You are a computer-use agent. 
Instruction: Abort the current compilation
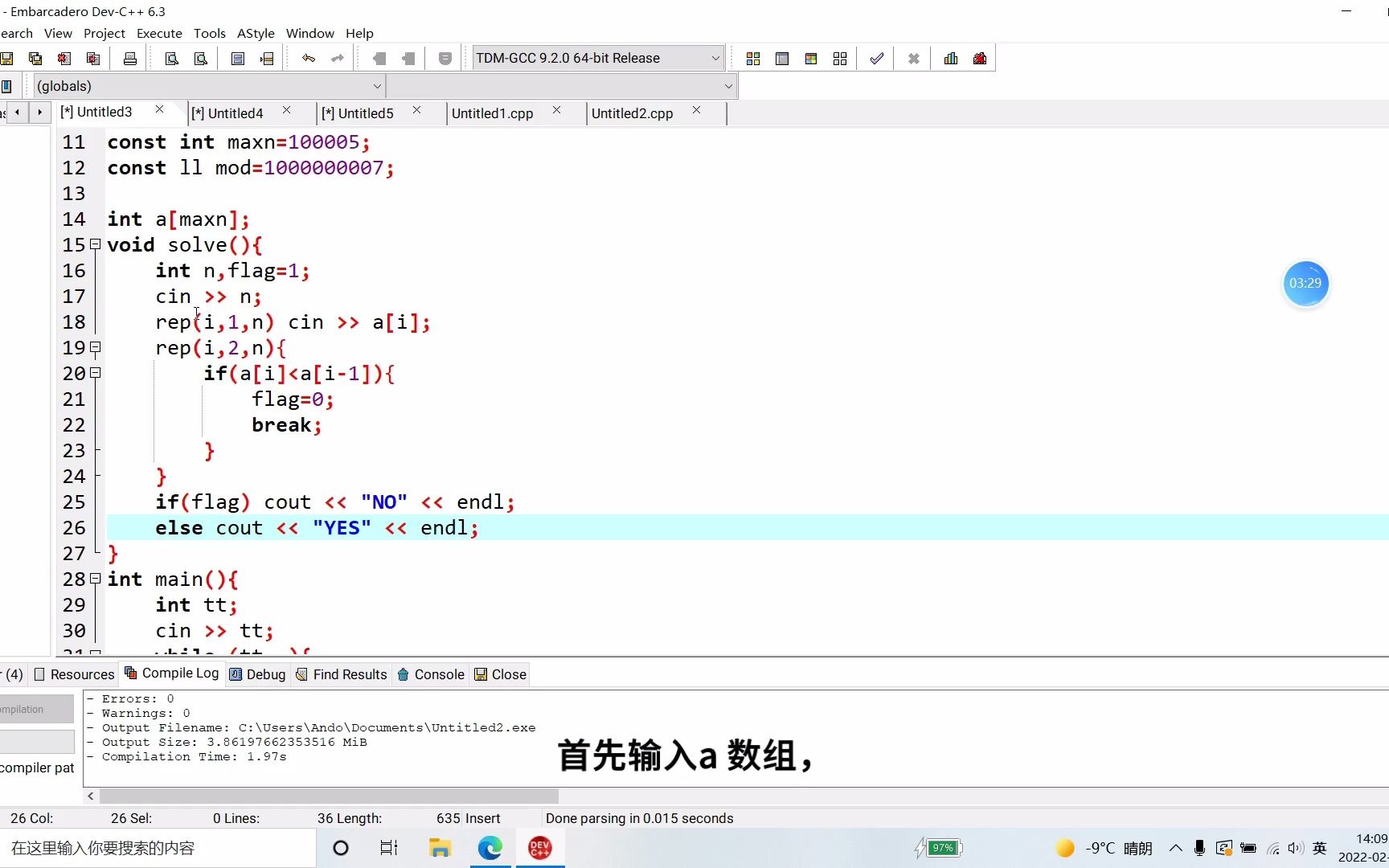pyautogui.click(x=912, y=58)
